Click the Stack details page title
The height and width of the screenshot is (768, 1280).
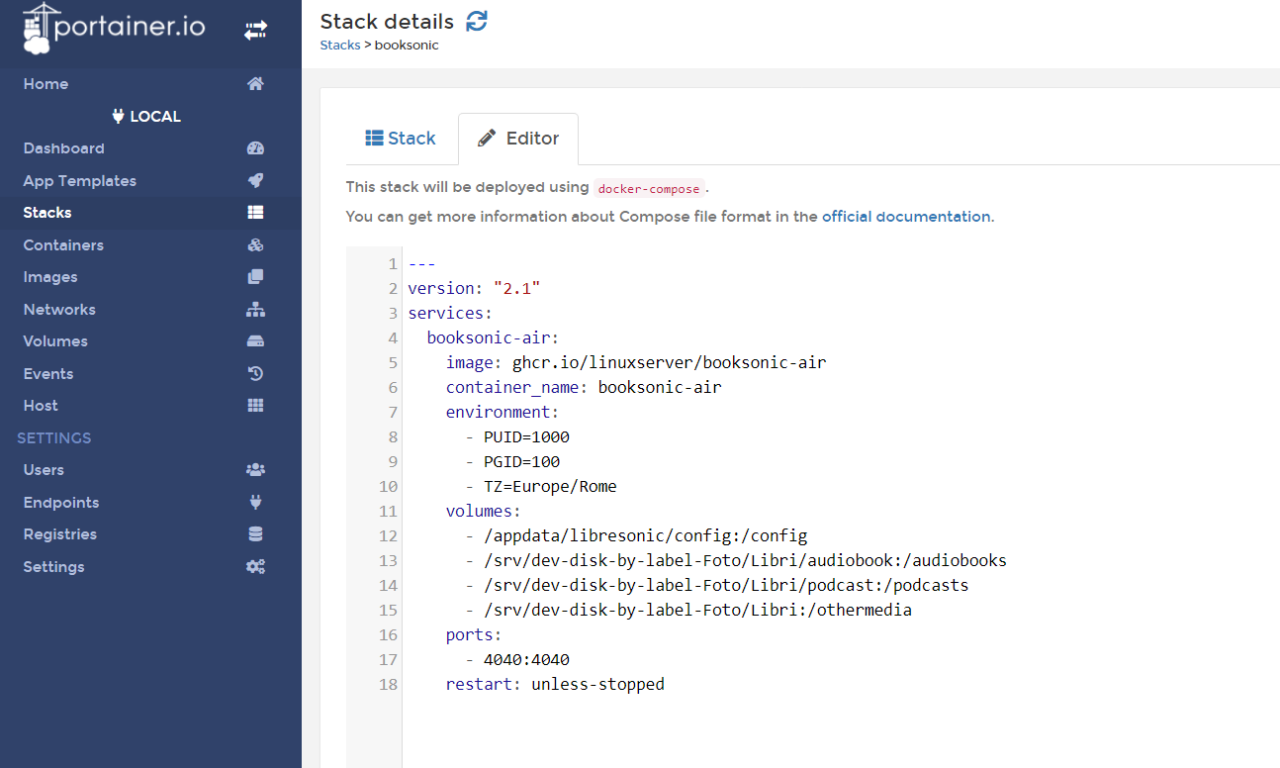pyautogui.click(x=387, y=21)
